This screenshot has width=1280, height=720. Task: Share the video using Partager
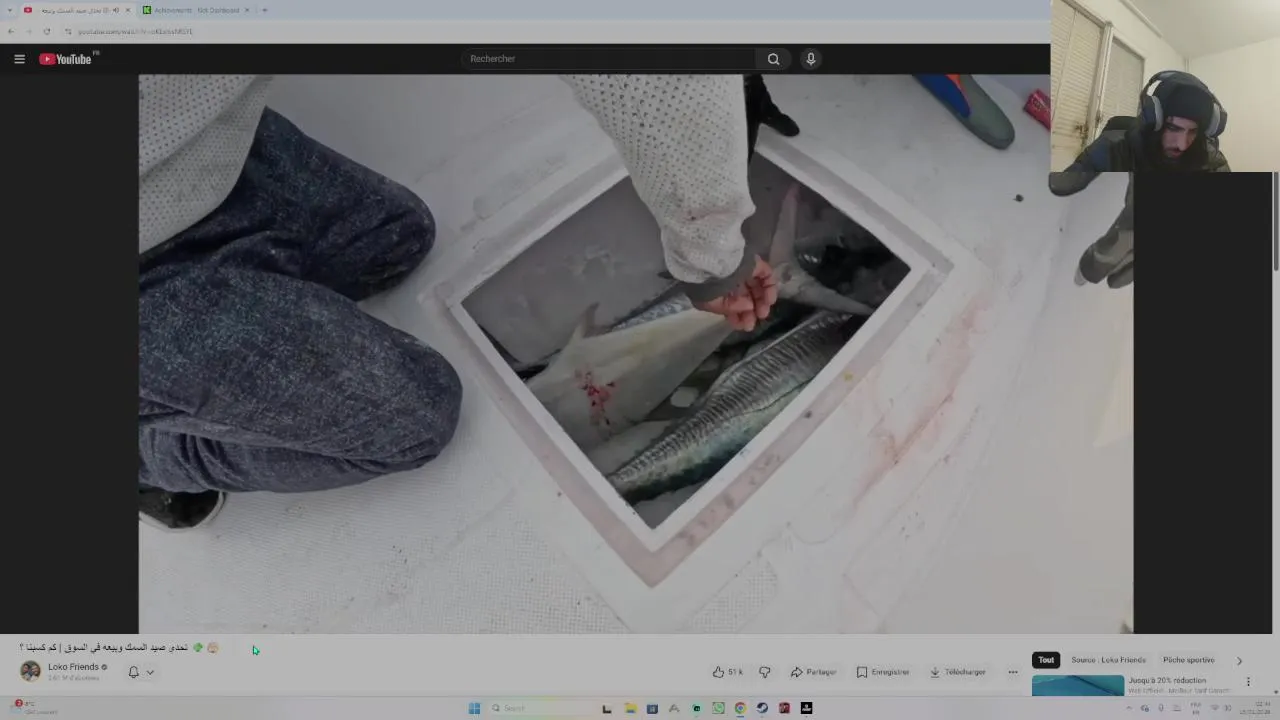tap(813, 672)
